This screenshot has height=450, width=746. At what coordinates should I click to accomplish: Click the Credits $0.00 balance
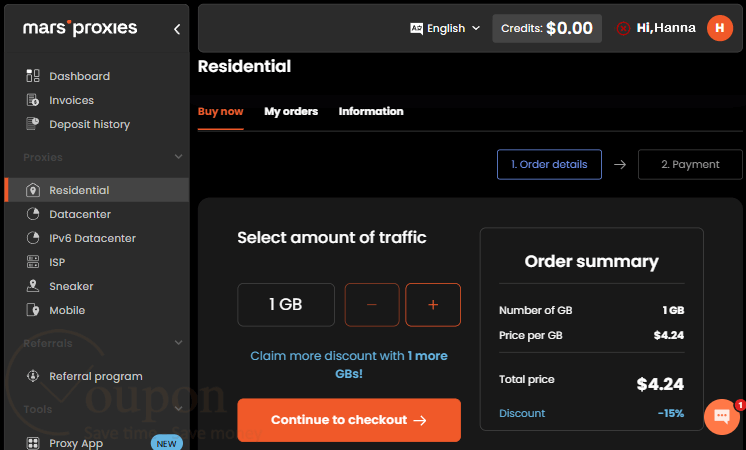547,29
